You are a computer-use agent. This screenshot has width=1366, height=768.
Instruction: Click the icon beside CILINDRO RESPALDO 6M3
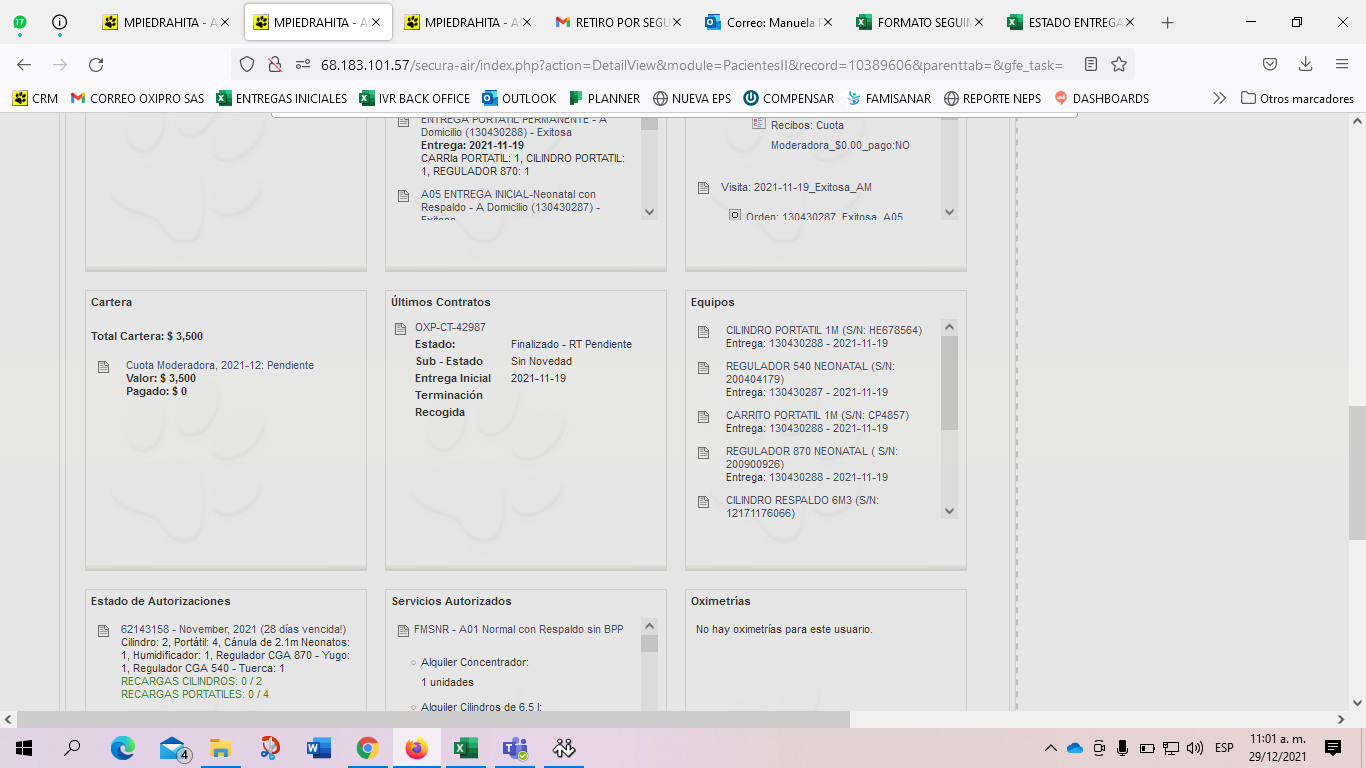click(x=704, y=502)
